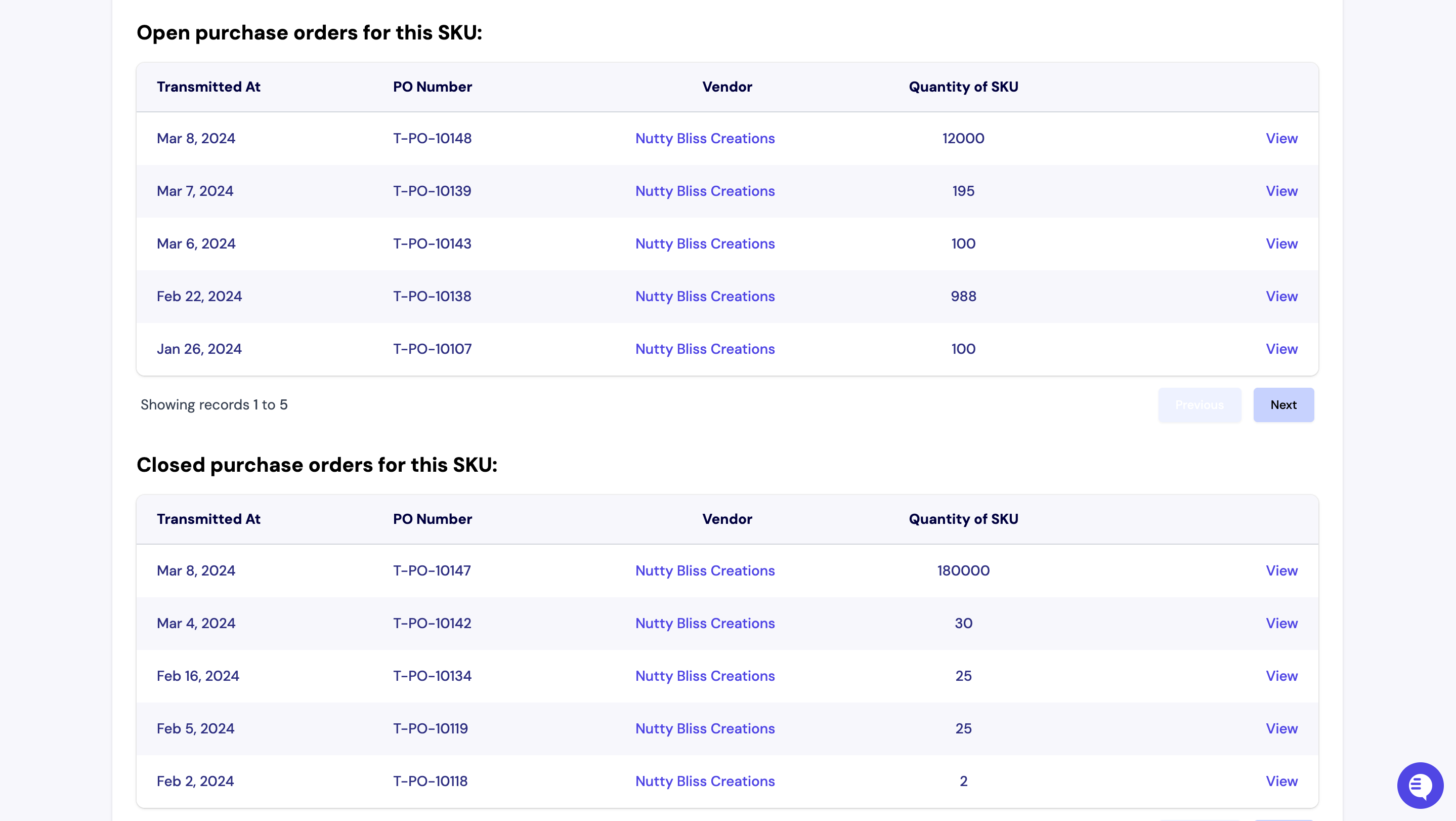View closed purchase order T-PO-10142
Screen dimensions: 1456x821
[x=1281, y=623]
